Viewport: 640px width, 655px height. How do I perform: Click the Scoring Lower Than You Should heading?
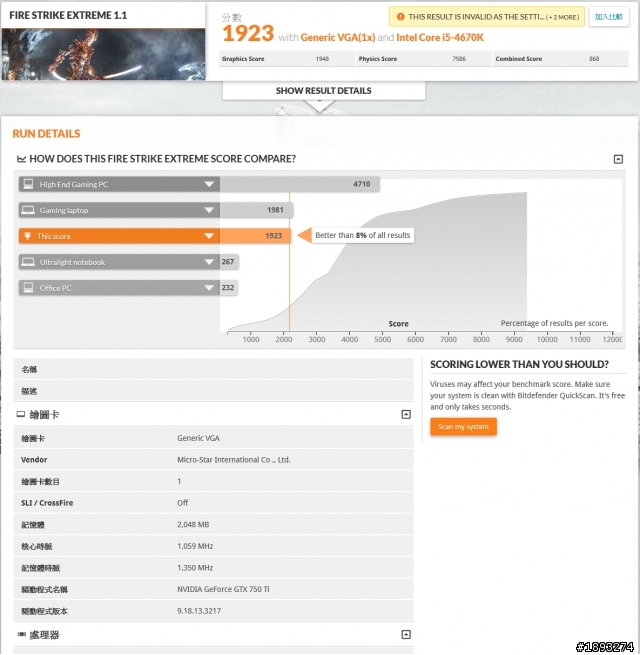(519, 364)
